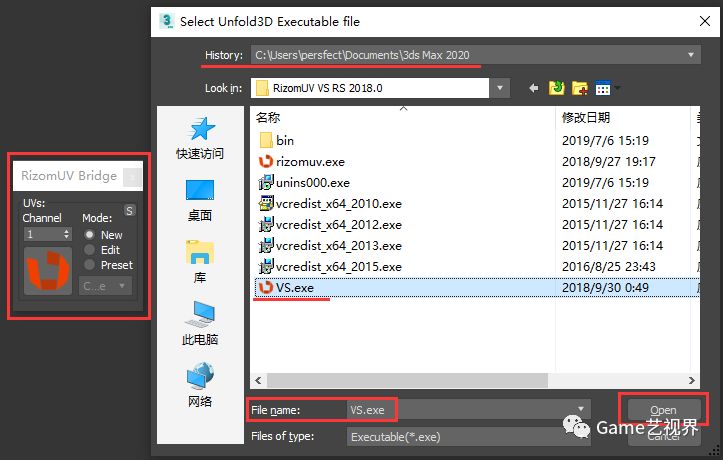Image resolution: width=723 pixels, height=460 pixels.
Task: Create a new folder
Action: 580,88
